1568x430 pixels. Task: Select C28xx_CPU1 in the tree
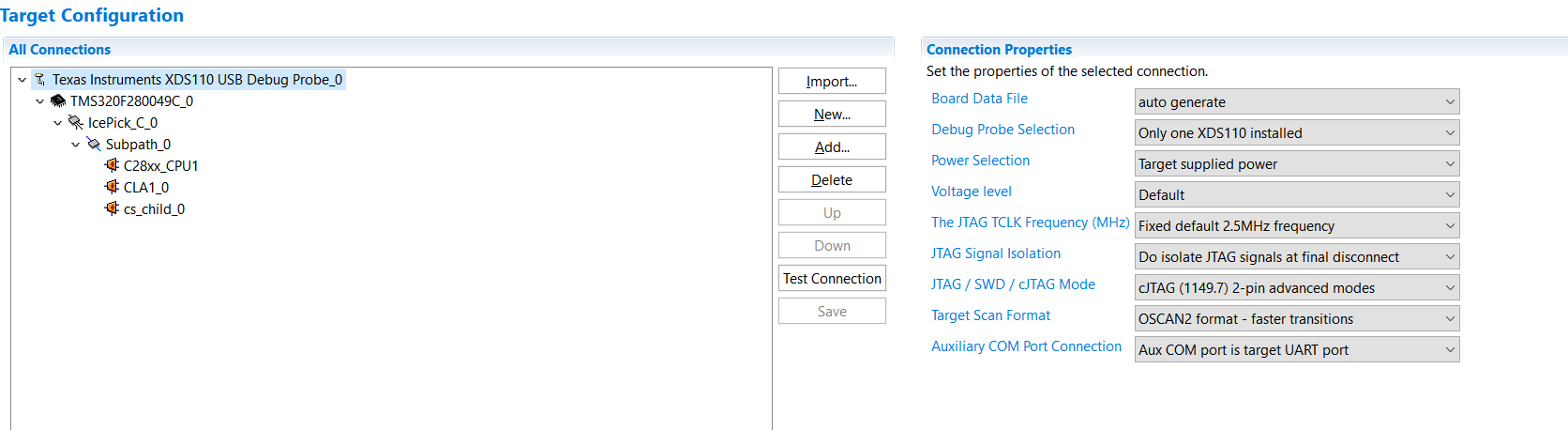tap(160, 166)
